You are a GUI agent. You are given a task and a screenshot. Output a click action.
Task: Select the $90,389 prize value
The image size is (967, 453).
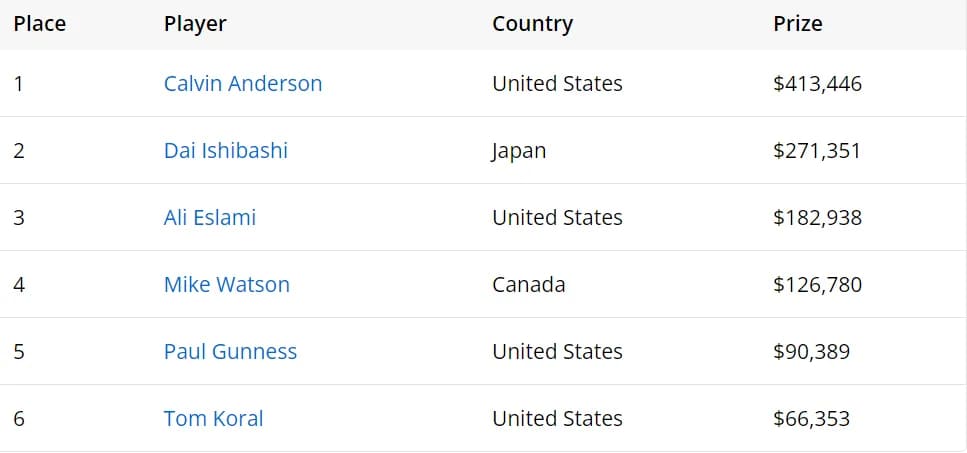tap(811, 352)
